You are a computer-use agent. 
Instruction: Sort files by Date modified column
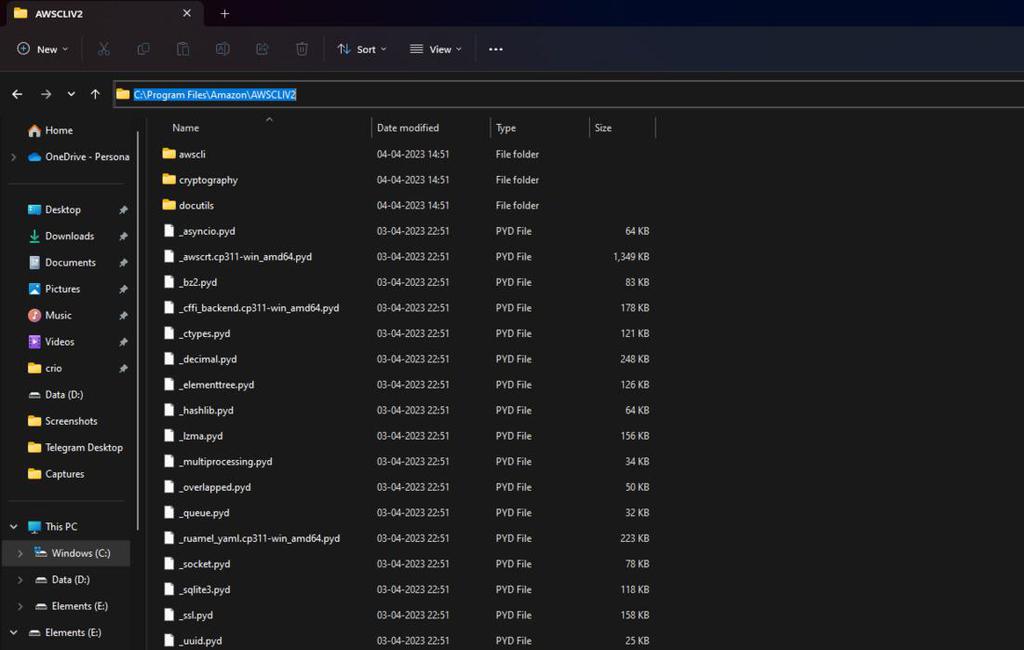408,128
